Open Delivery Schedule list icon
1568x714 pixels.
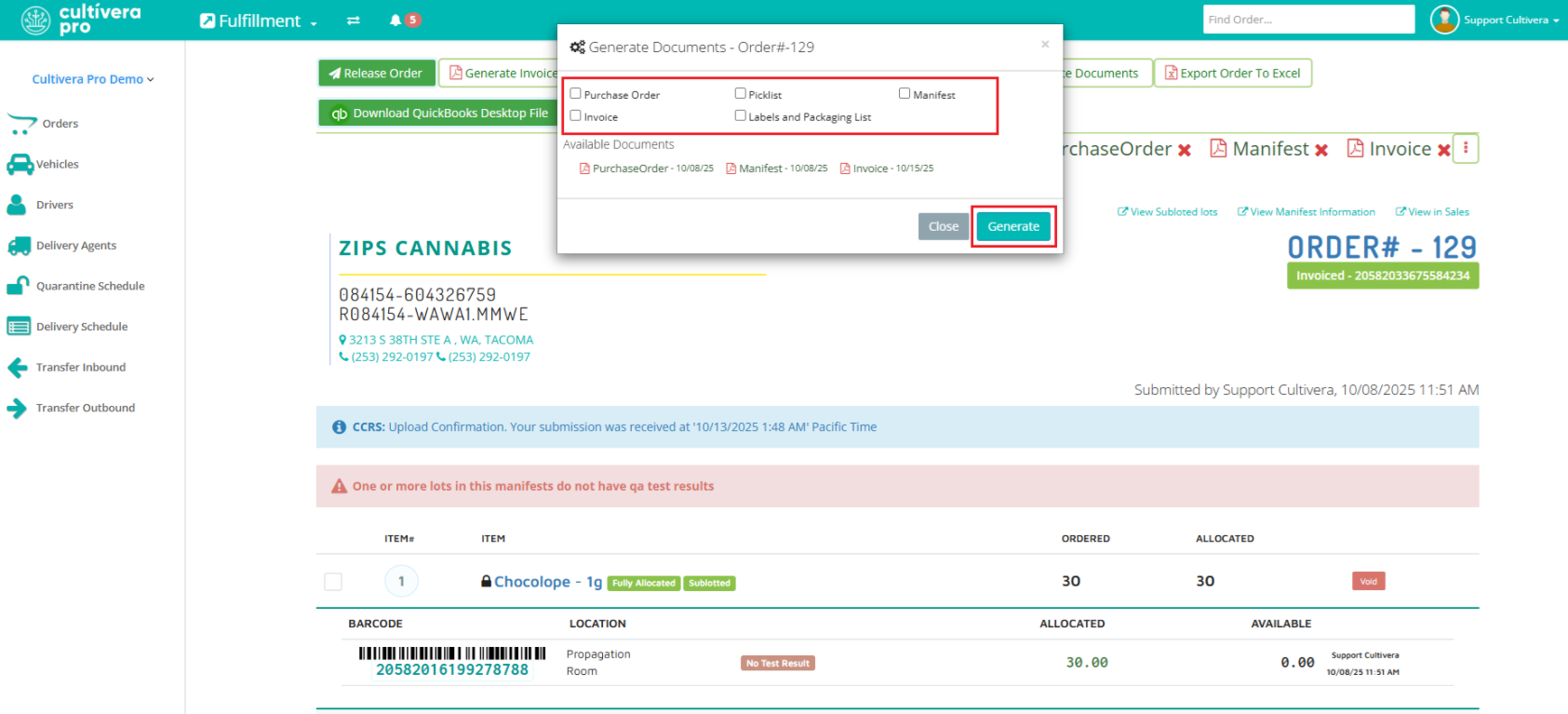(x=19, y=327)
